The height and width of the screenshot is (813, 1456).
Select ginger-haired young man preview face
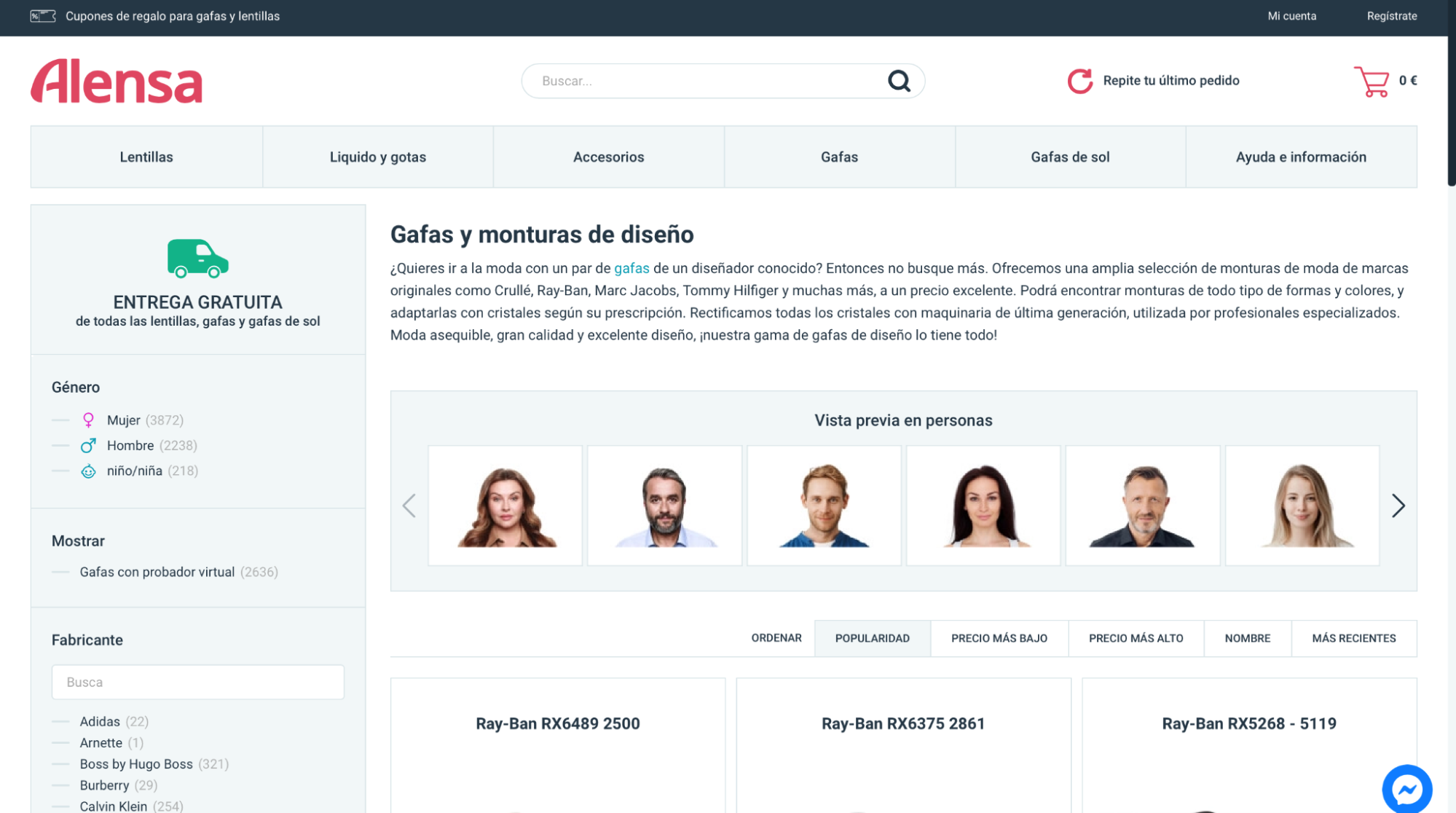click(x=825, y=506)
